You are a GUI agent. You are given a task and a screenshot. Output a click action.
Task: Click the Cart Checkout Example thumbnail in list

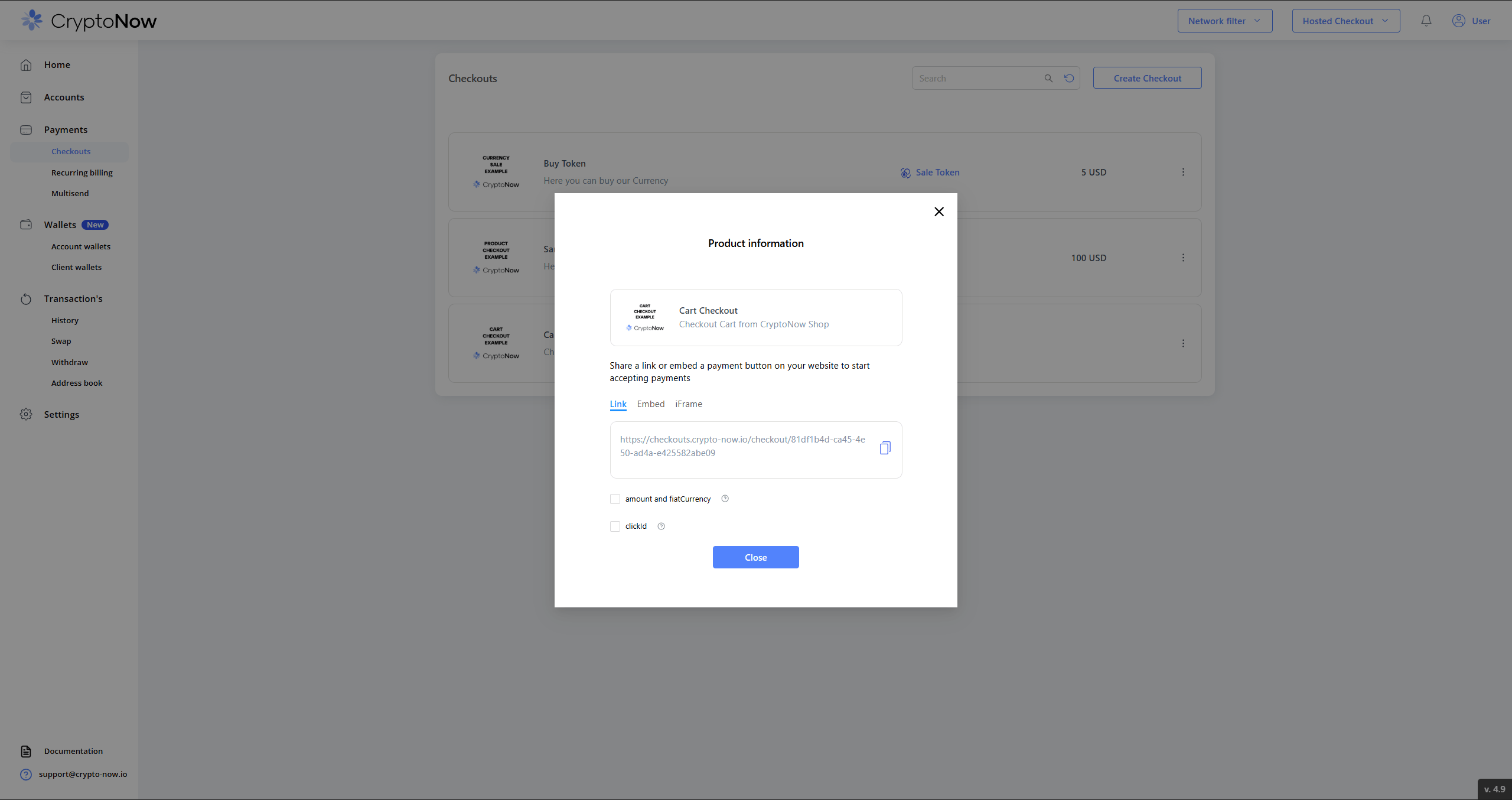[496, 343]
